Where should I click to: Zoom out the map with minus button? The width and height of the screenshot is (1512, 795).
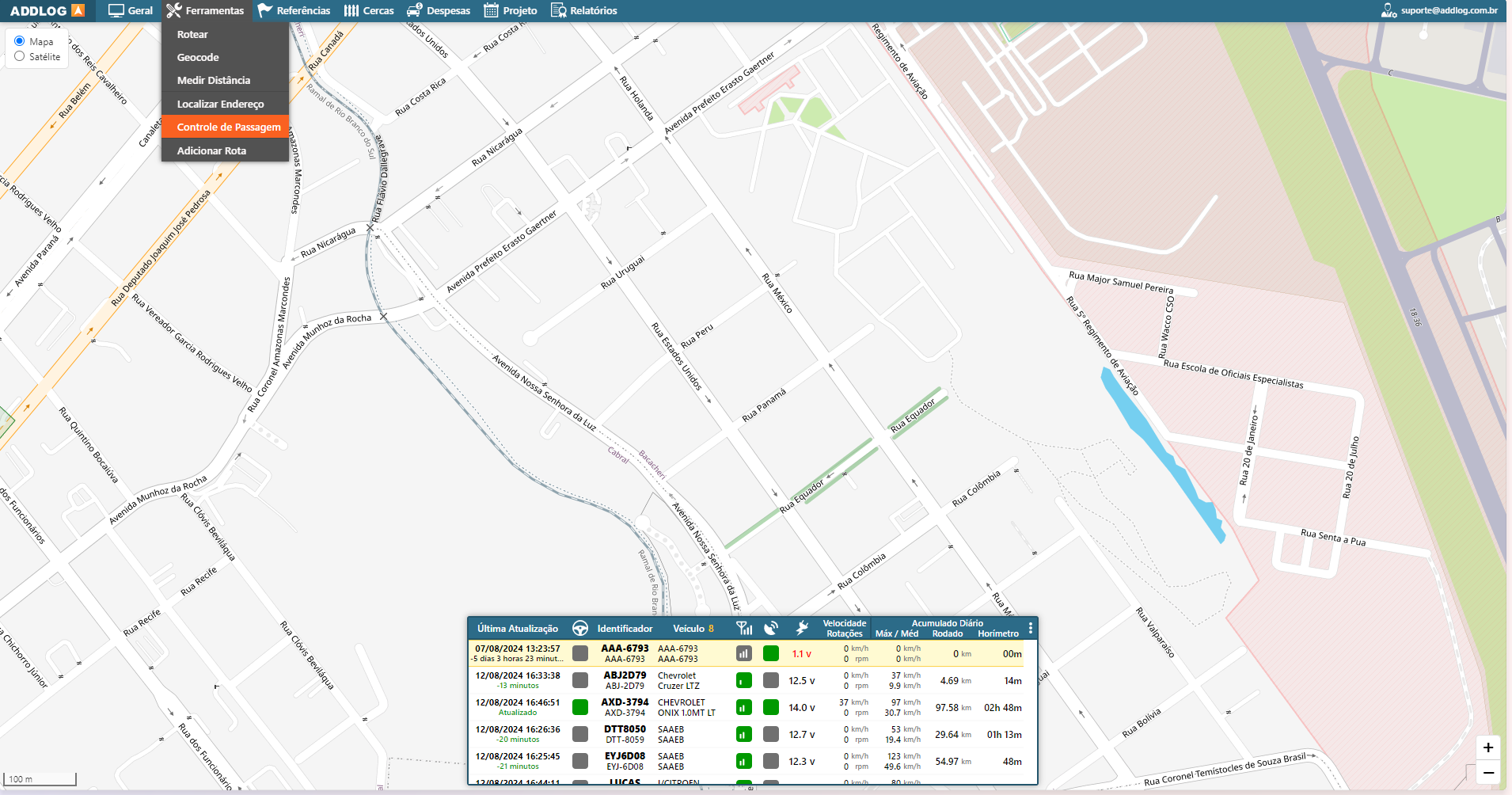point(1488,773)
